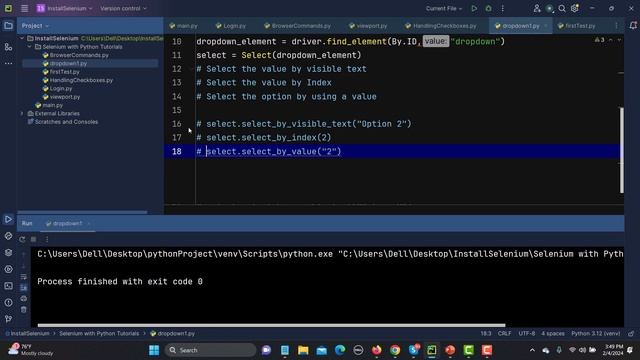
Task: Open the Notifications bell icon
Action: click(x=633, y=26)
